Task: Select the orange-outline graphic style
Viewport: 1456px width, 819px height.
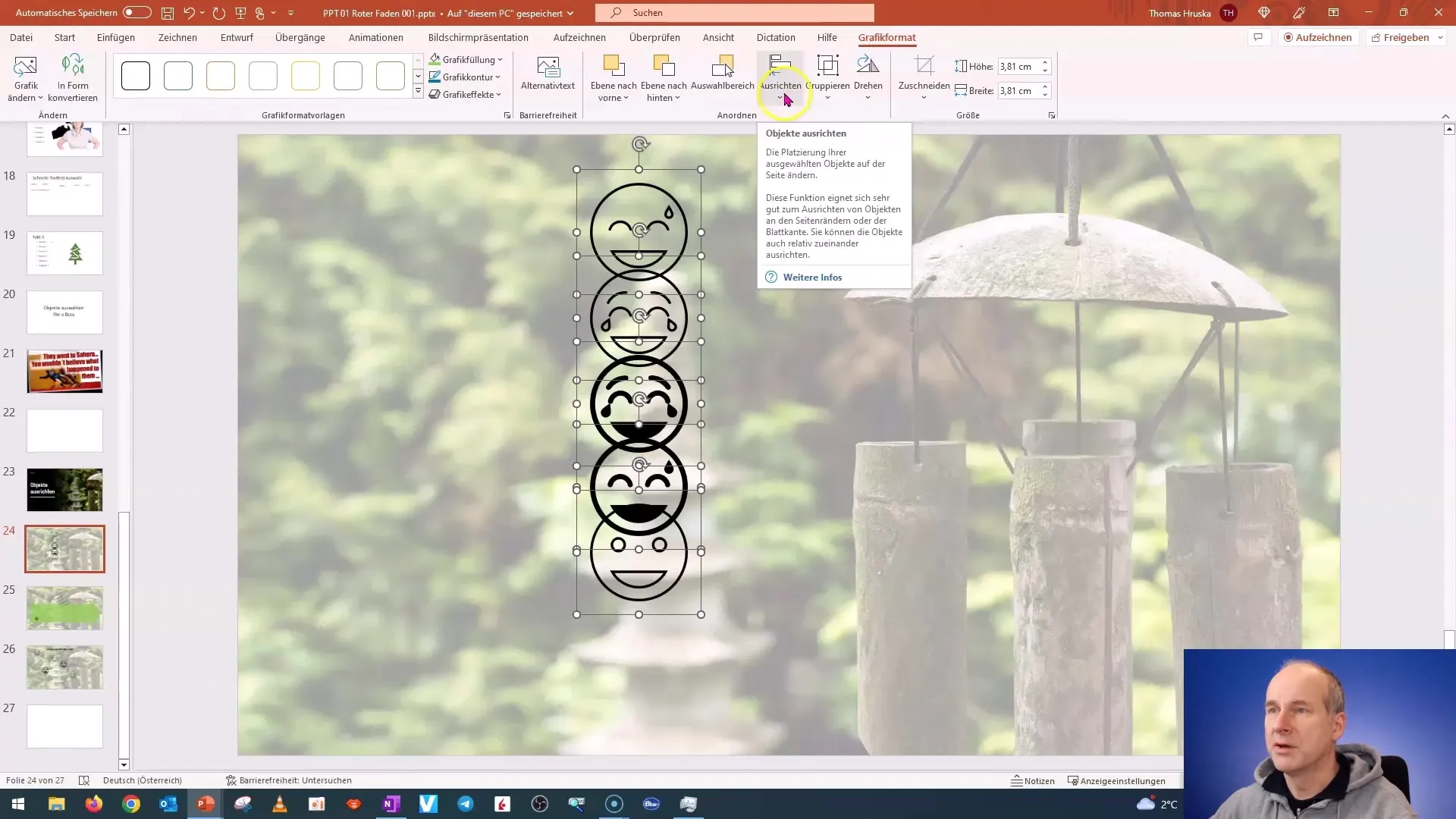Action: 221,76
